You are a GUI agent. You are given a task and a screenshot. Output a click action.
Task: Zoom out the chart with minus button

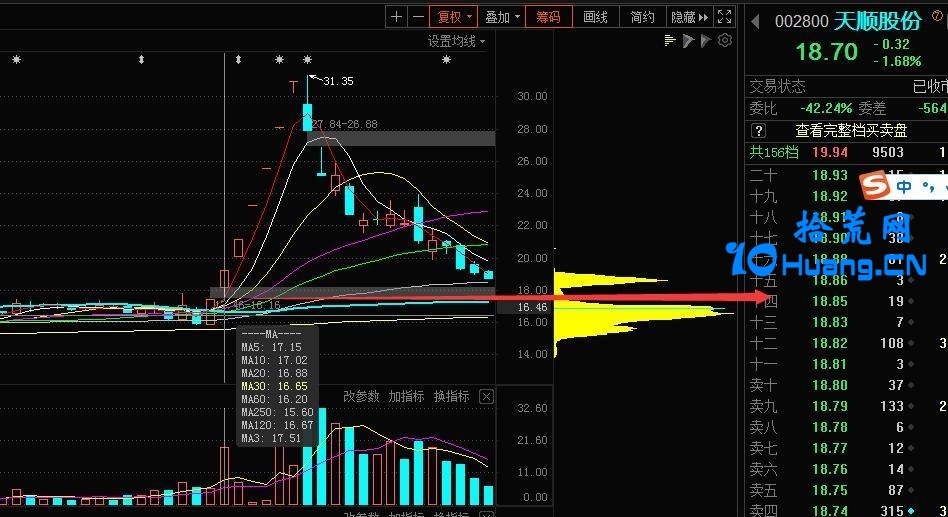[x=418, y=17]
